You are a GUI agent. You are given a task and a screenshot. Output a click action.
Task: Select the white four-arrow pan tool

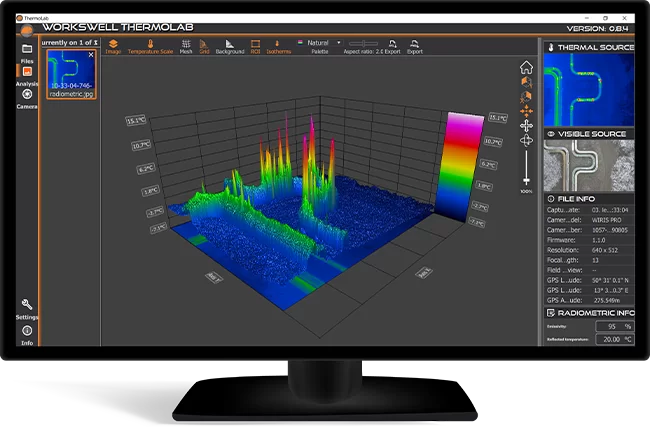point(526,126)
